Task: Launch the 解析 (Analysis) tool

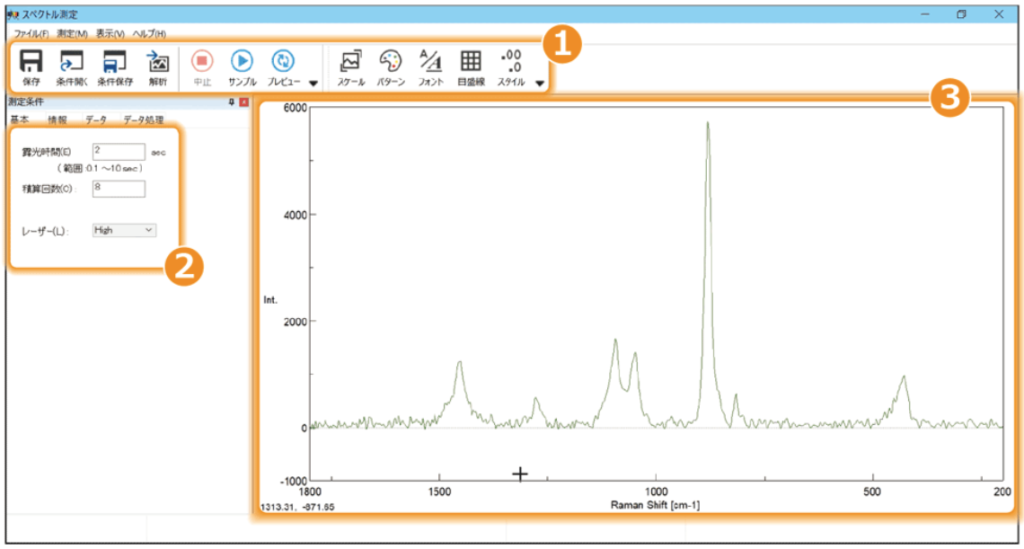Action: tap(158, 66)
